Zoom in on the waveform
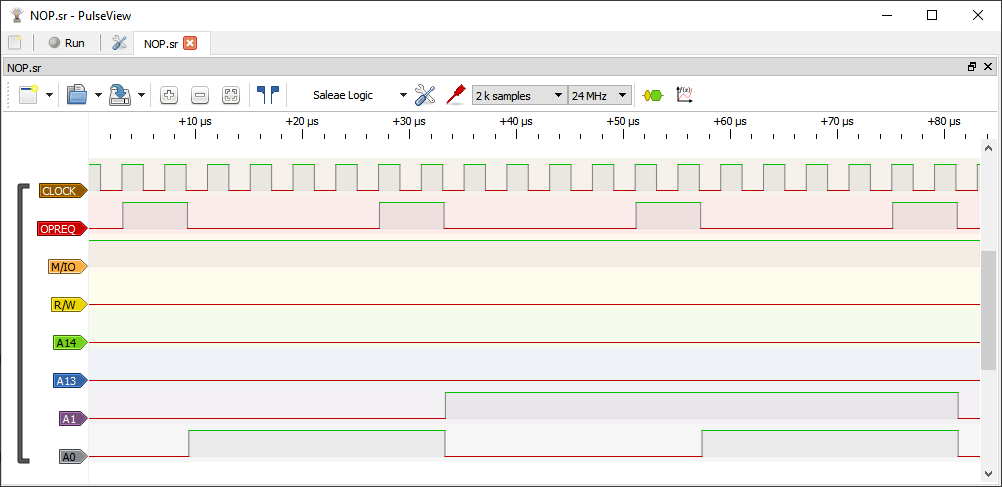Screen dimensions: 1002x487 pos(169,95)
